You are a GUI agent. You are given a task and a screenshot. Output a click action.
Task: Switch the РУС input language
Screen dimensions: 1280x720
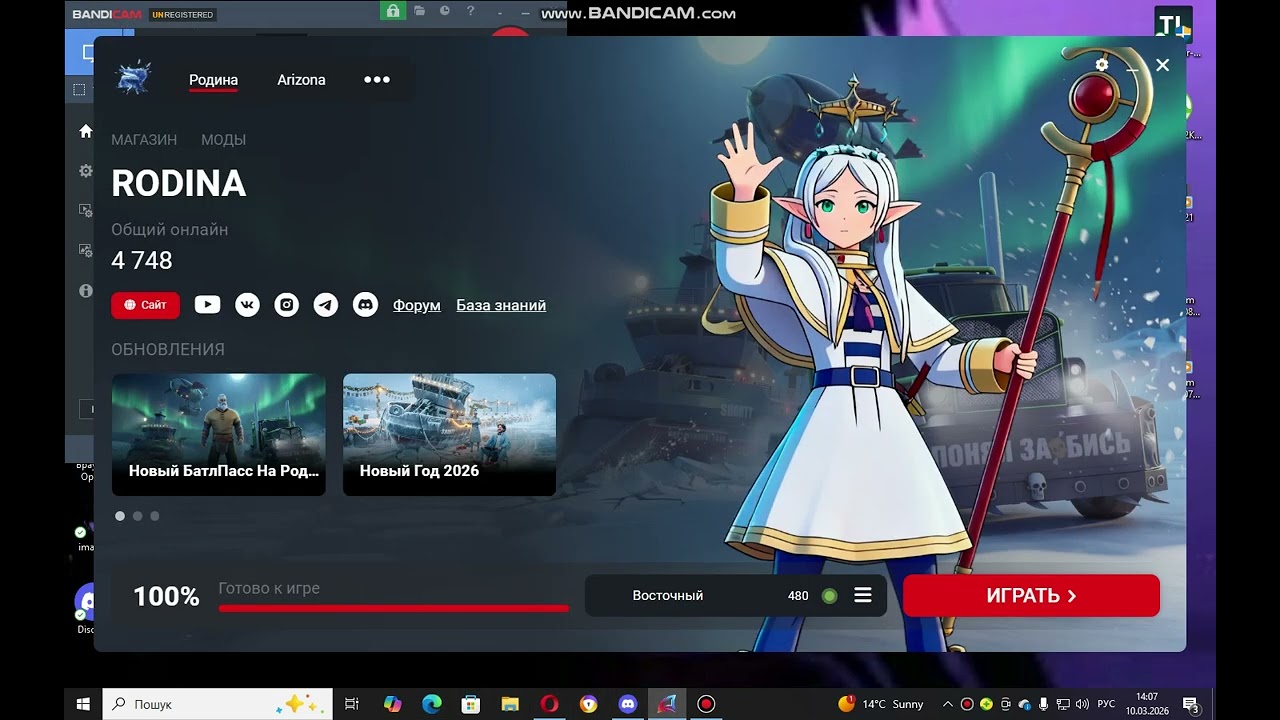click(x=1106, y=704)
